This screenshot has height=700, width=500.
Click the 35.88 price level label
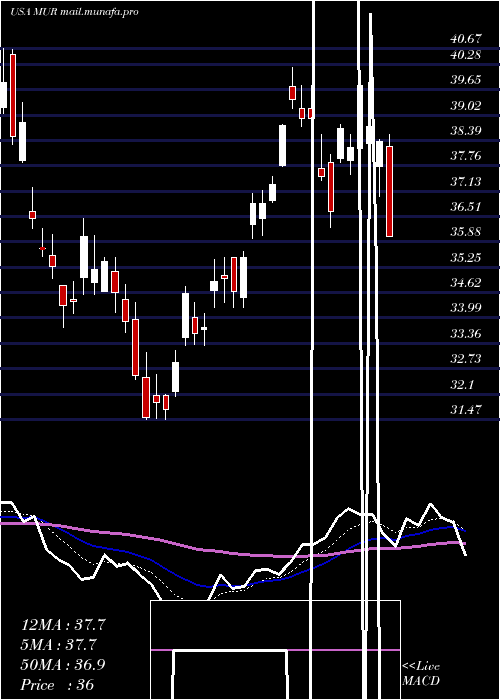[x=466, y=232]
